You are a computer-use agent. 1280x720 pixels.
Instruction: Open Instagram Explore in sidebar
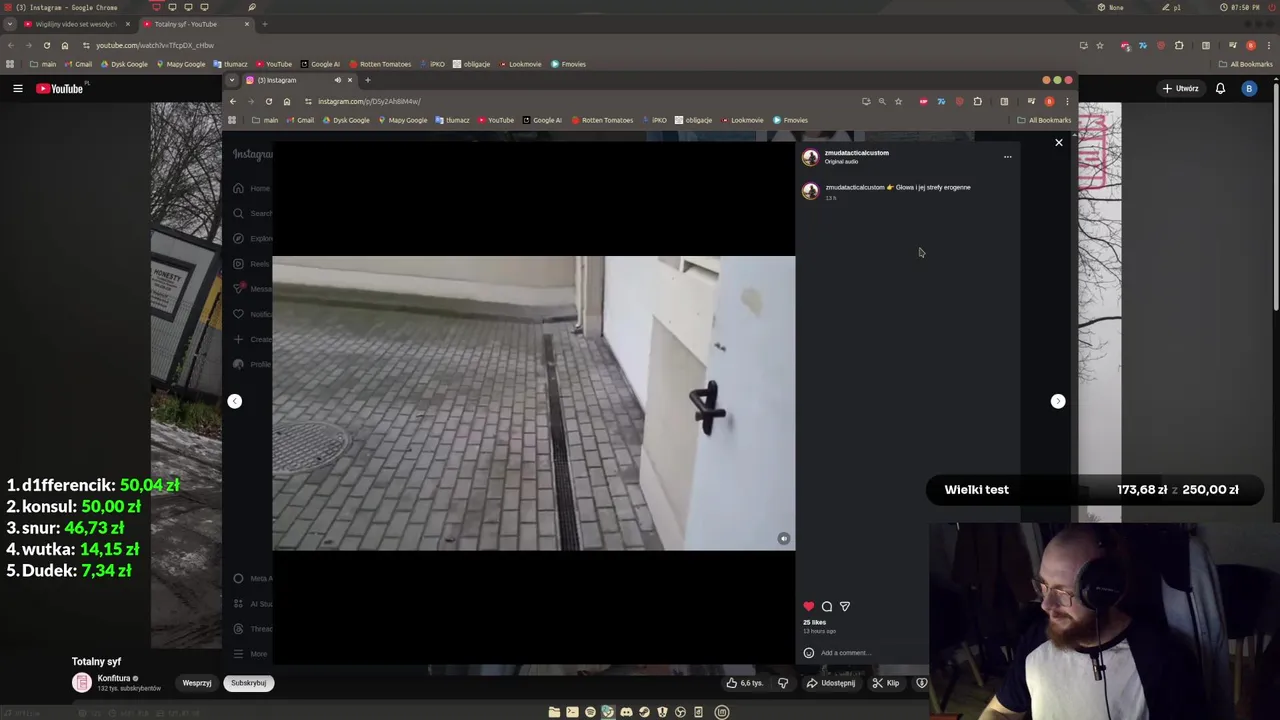(x=250, y=238)
